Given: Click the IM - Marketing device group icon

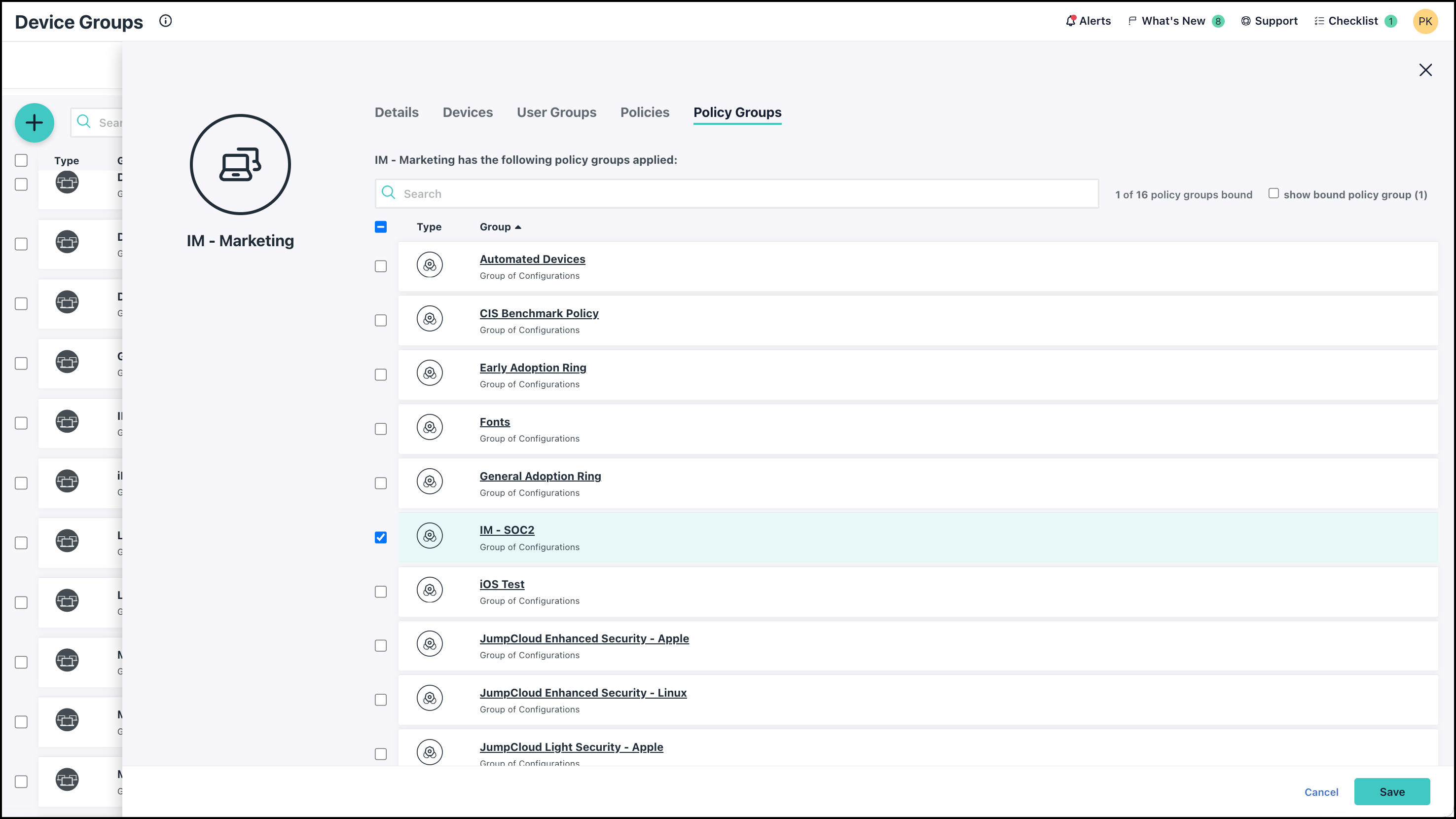Looking at the screenshot, I should tap(240, 164).
